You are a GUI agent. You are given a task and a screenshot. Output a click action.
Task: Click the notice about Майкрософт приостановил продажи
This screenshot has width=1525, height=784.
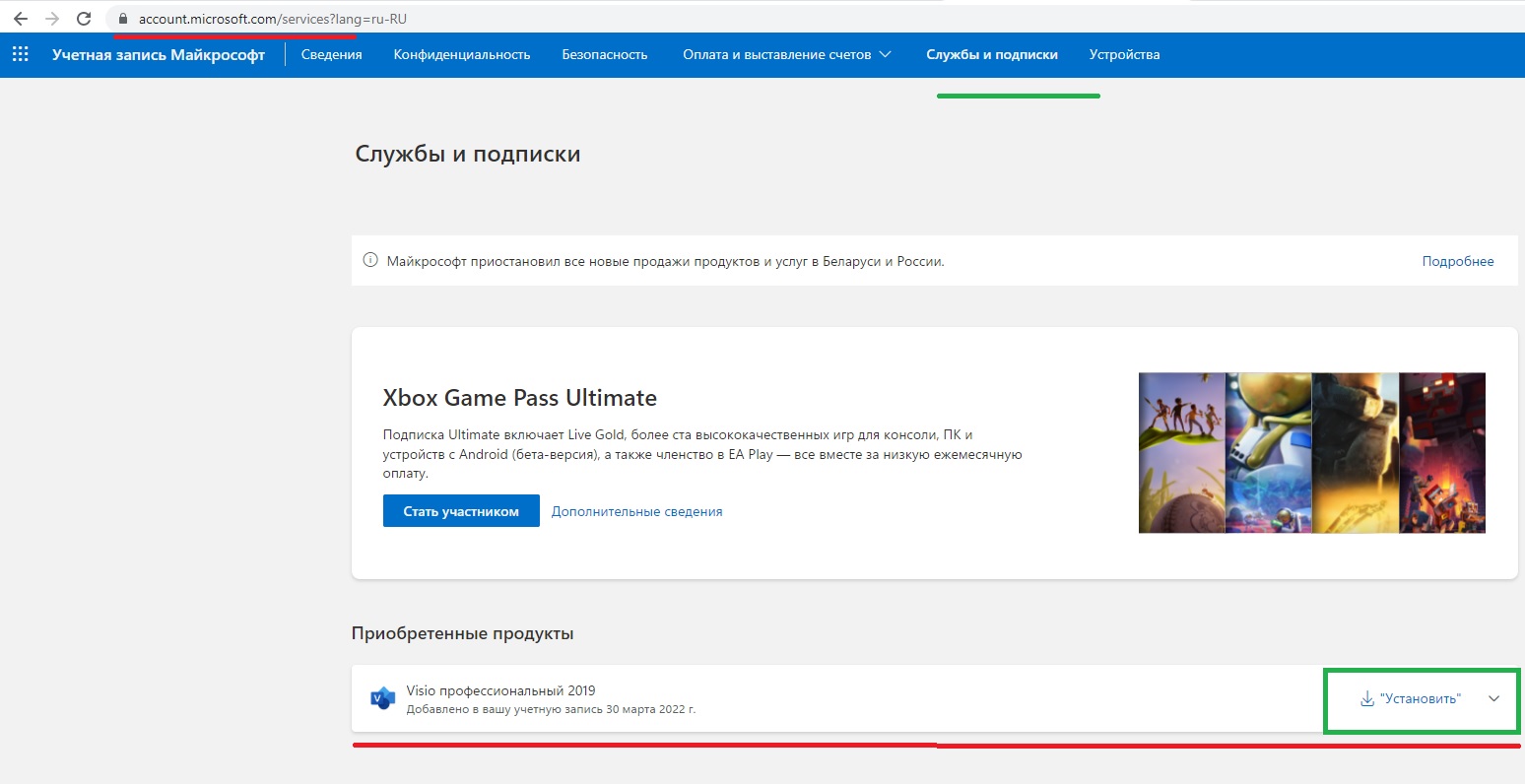coord(666,262)
